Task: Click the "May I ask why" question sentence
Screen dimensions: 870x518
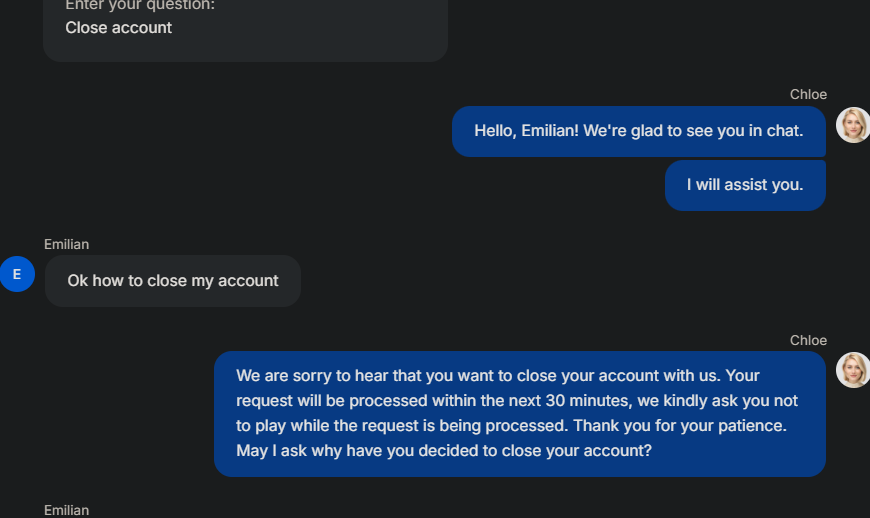Action: [x=444, y=451]
